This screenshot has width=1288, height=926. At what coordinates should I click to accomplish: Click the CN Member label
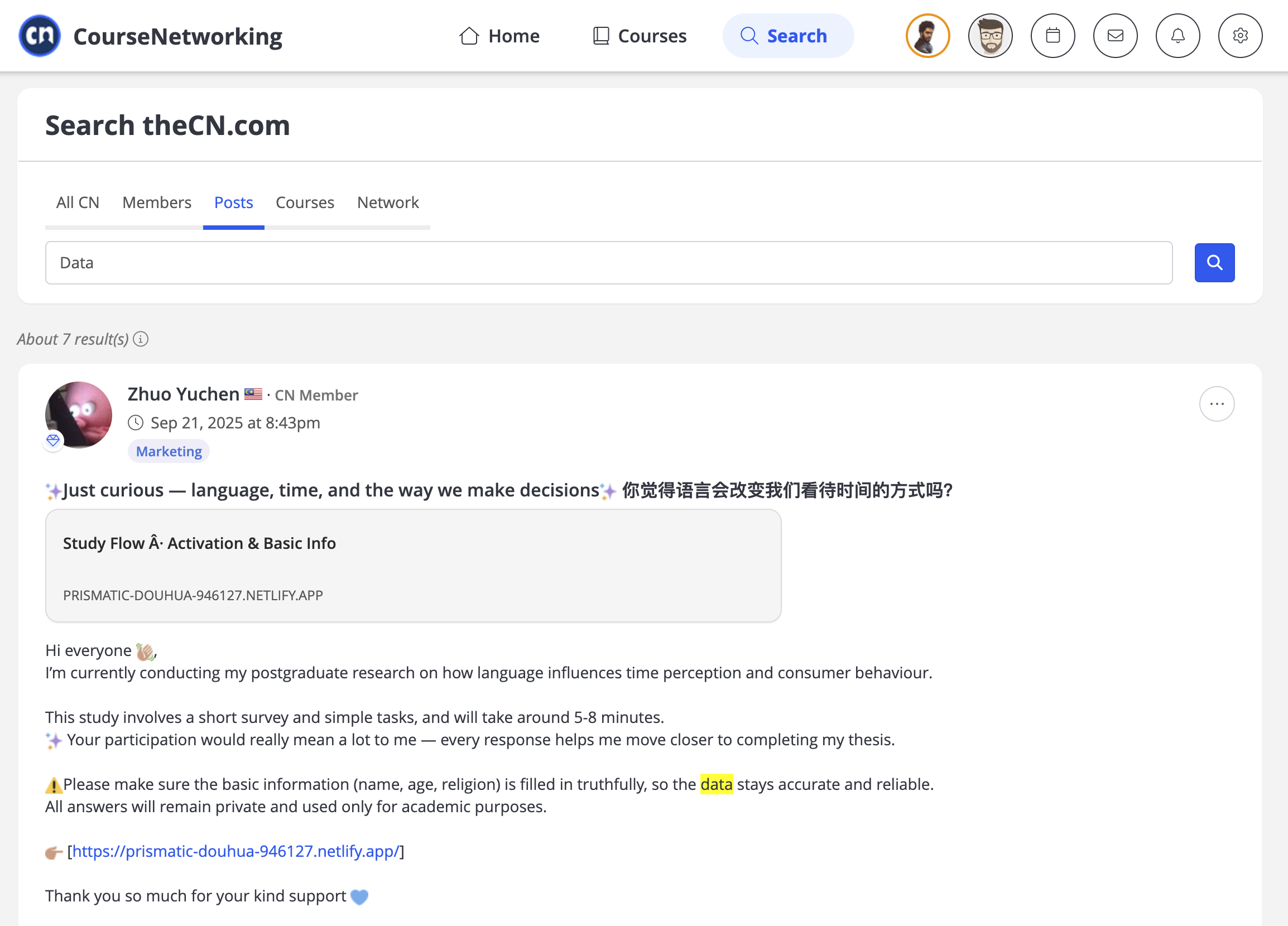tap(316, 395)
